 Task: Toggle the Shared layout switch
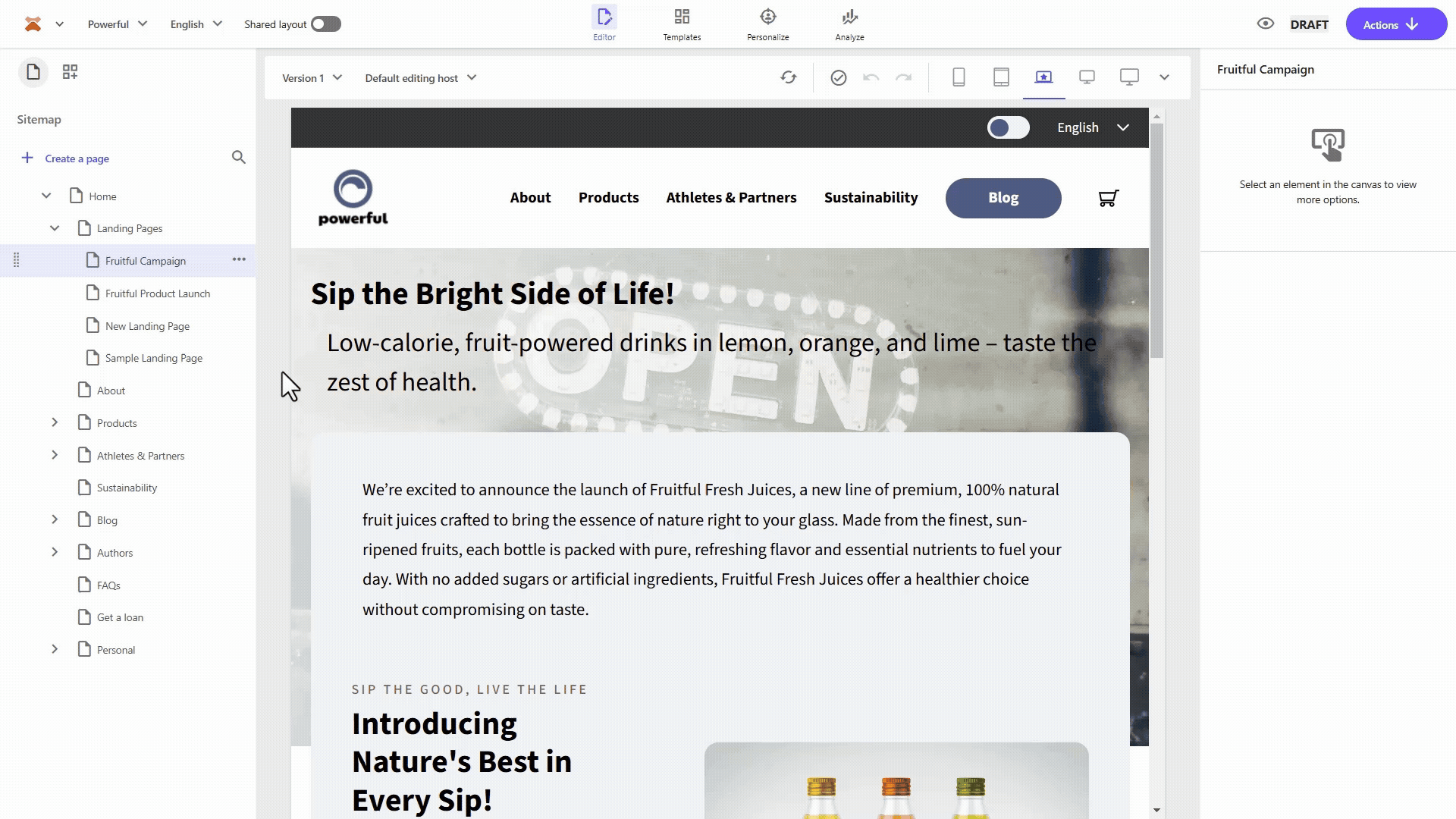326,24
